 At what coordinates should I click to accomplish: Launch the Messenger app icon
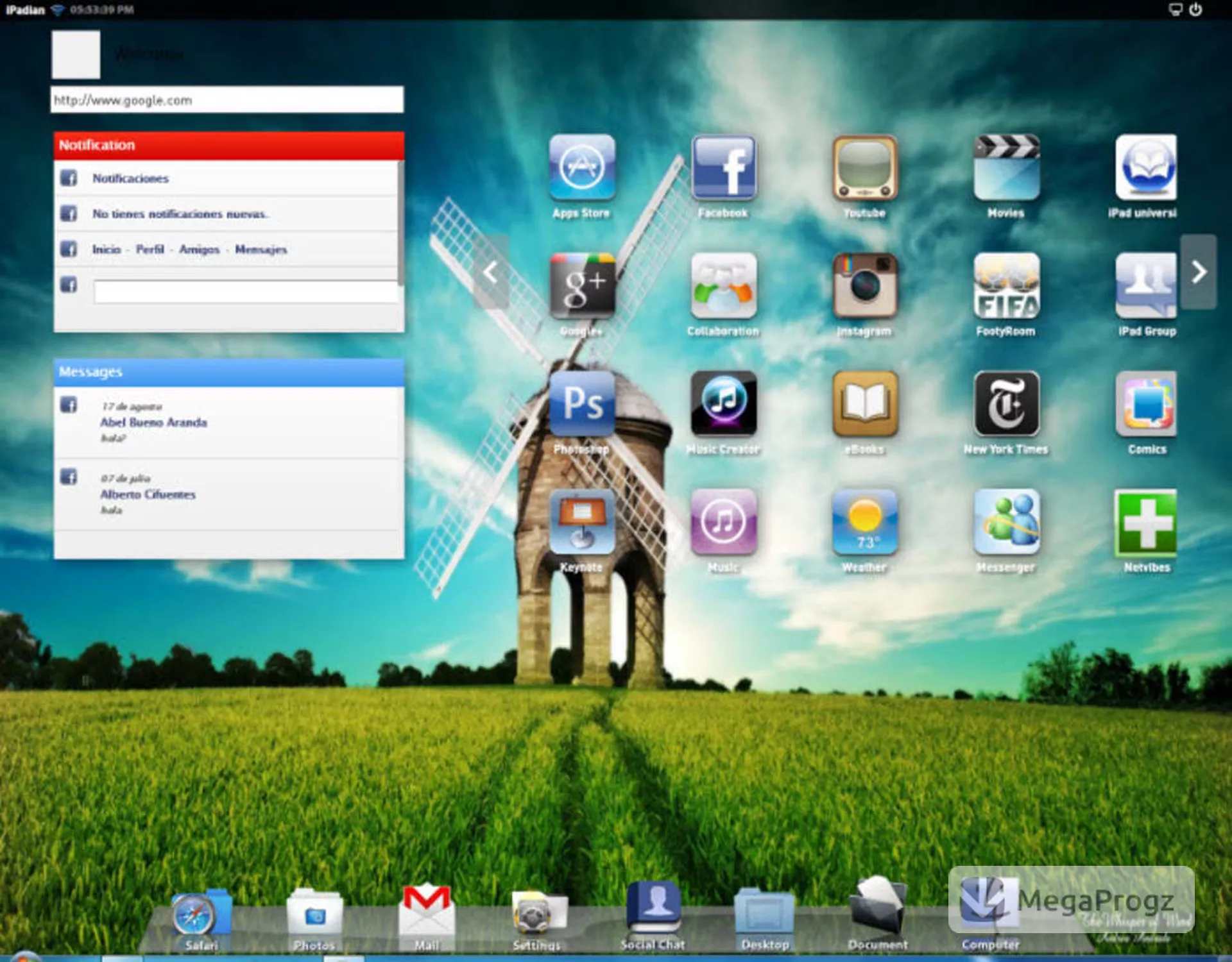click(1006, 521)
